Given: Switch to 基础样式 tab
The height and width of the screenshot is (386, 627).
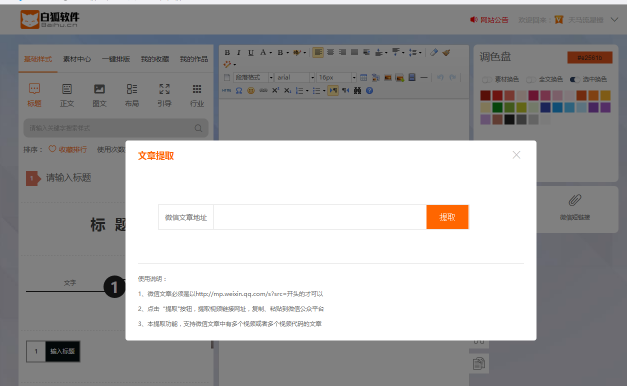Looking at the screenshot, I should (x=38, y=59).
